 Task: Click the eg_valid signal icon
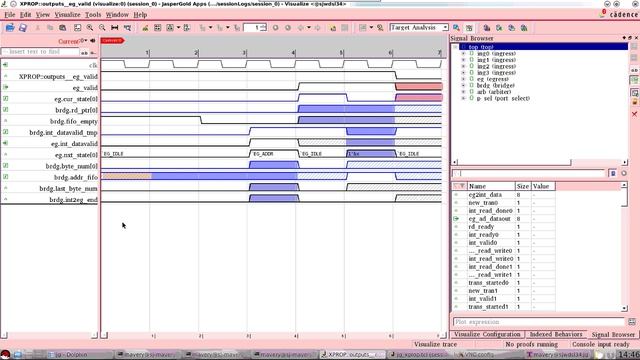5,87
